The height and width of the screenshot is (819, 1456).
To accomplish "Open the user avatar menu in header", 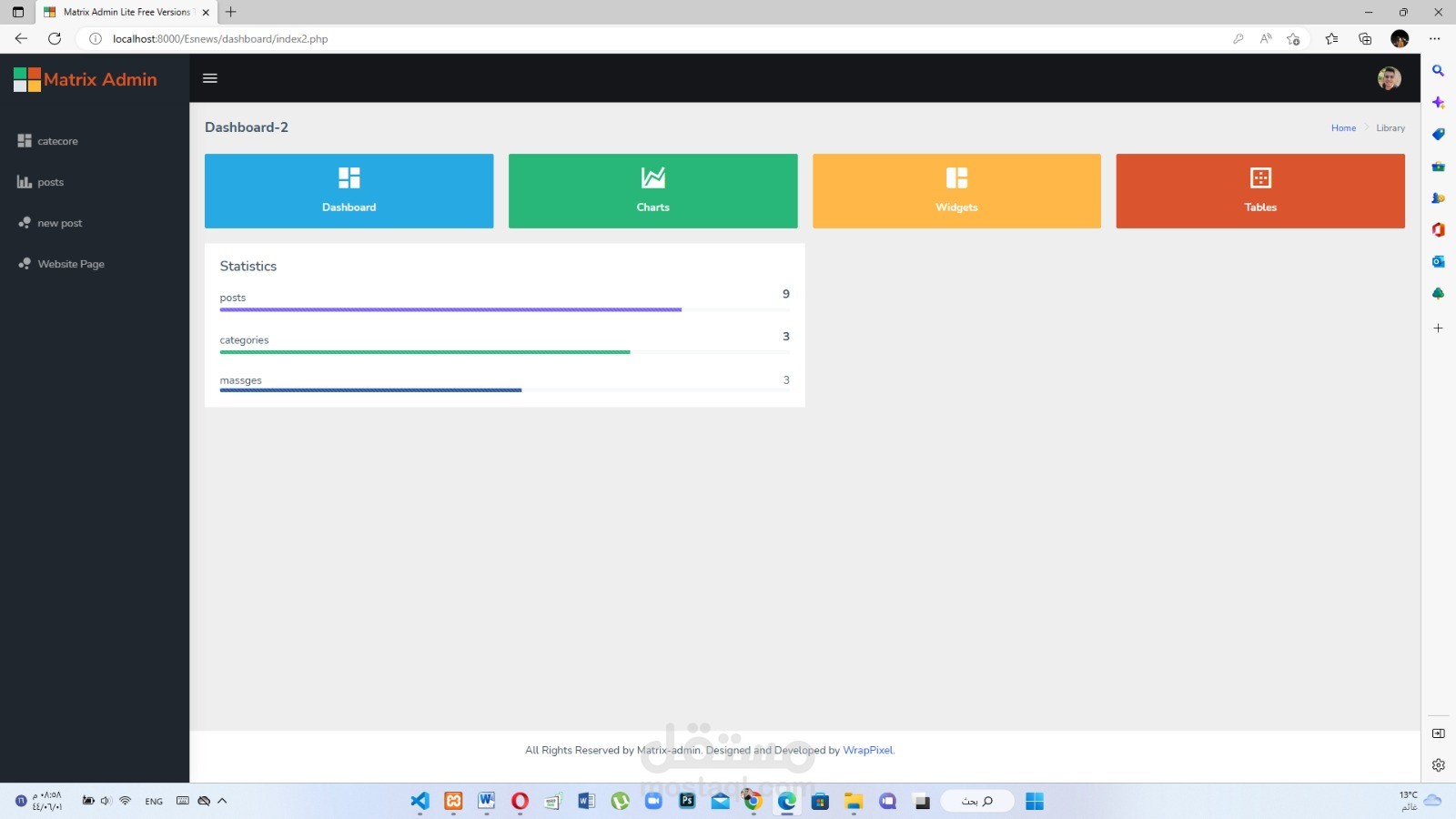I will pyautogui.click(x=1389, y=78).
